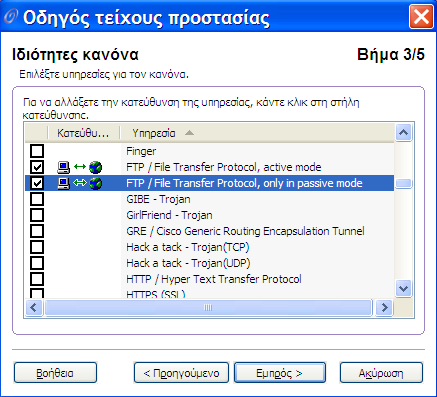This screenshot has width=437, height=397.
Task: Select the Finger service row
Action: pyautogui.click(x=210, y=151)
